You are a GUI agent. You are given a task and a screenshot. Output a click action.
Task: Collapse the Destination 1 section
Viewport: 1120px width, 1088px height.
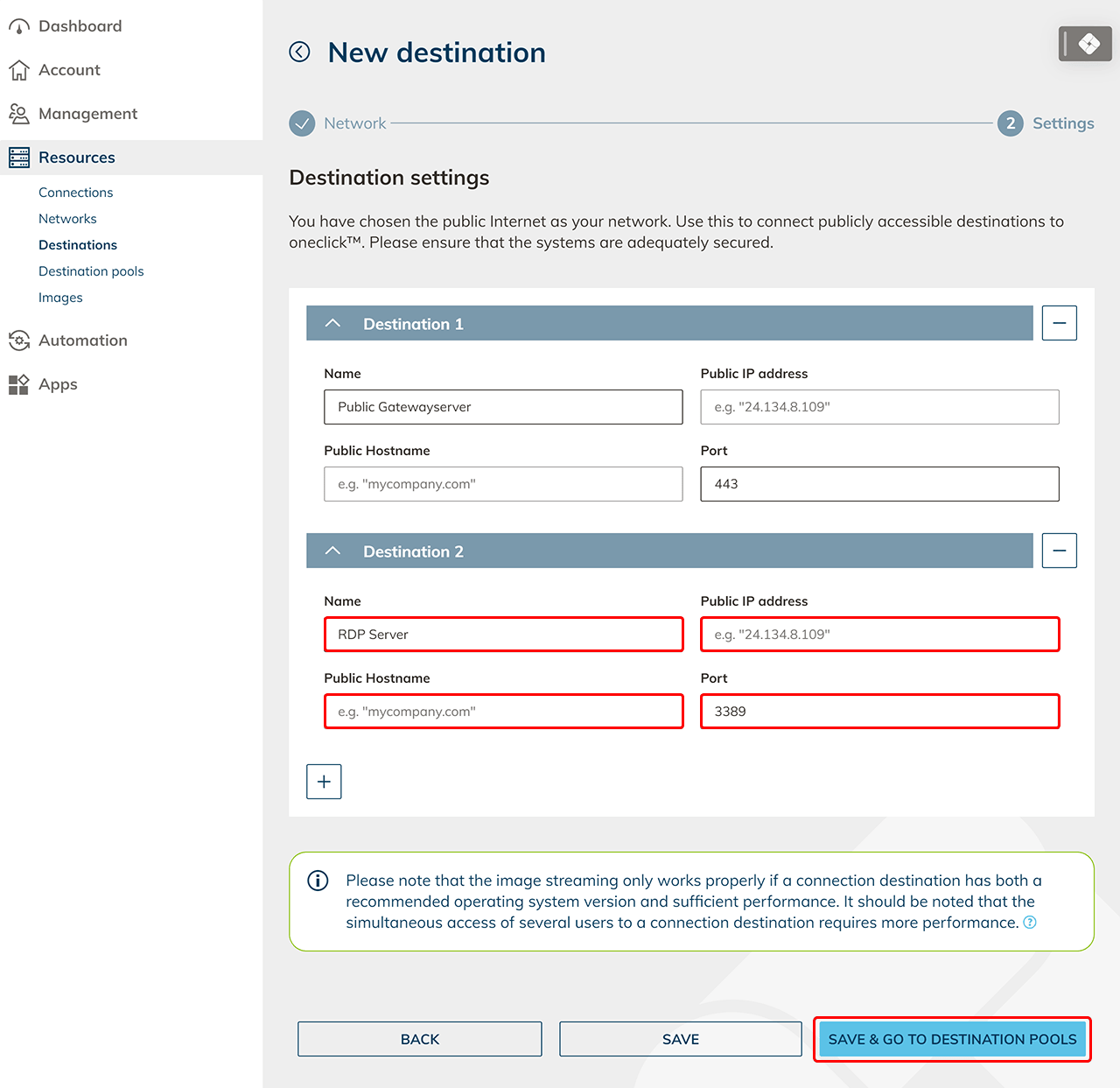[332, 323]
